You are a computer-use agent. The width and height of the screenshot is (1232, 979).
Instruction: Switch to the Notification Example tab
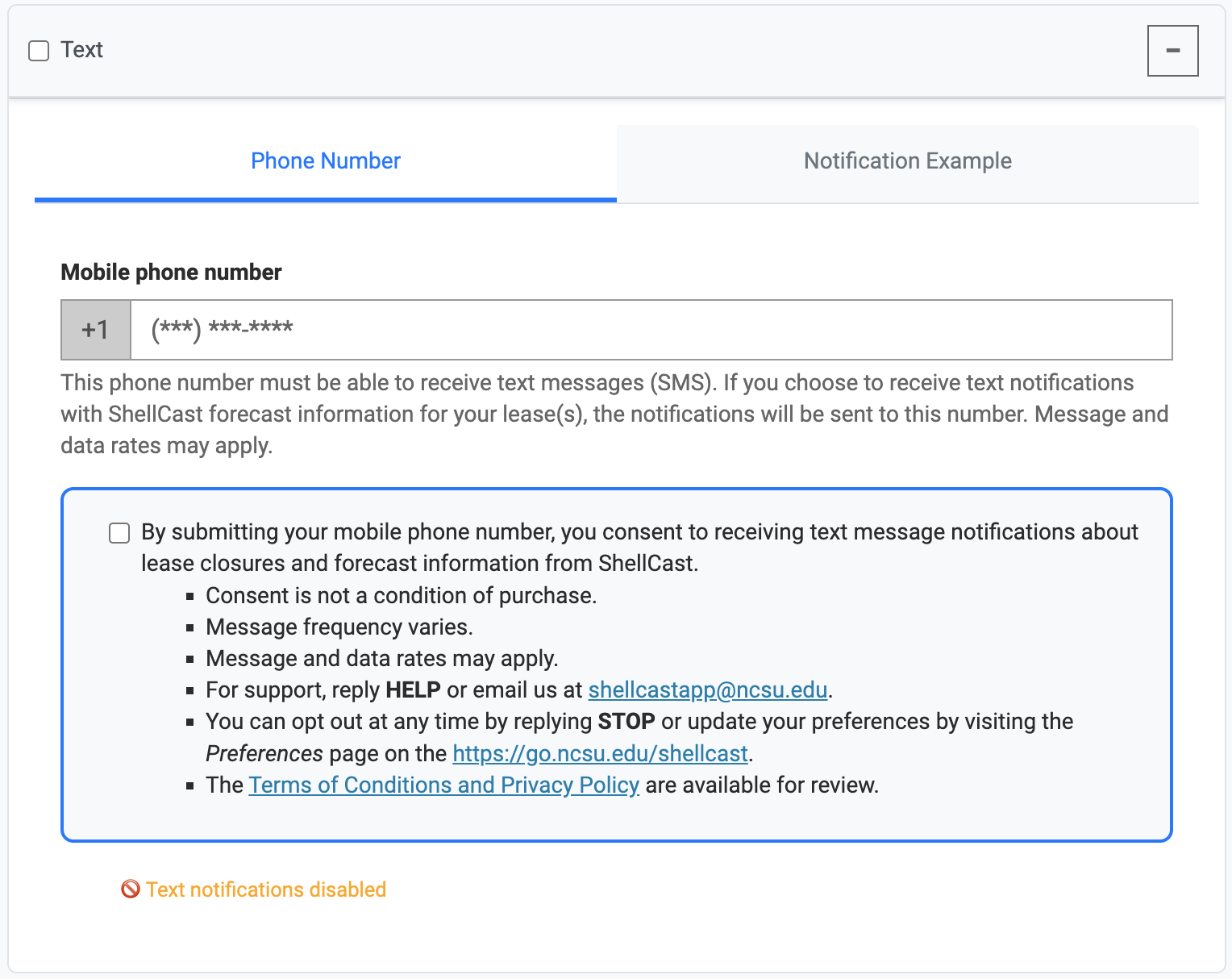pos(906,160)
